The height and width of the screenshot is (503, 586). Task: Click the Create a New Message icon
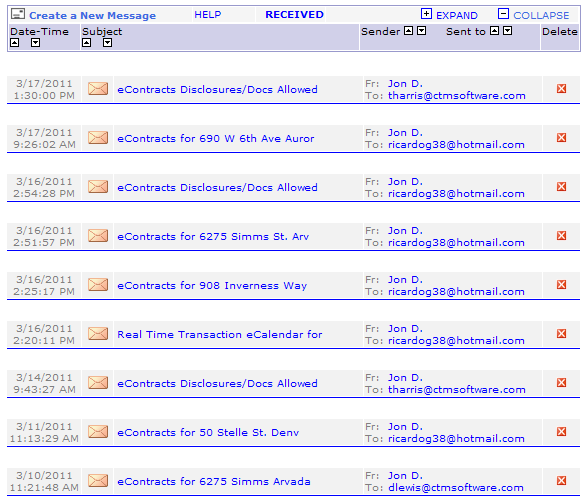pyautogui.click(x=18, y=14)
